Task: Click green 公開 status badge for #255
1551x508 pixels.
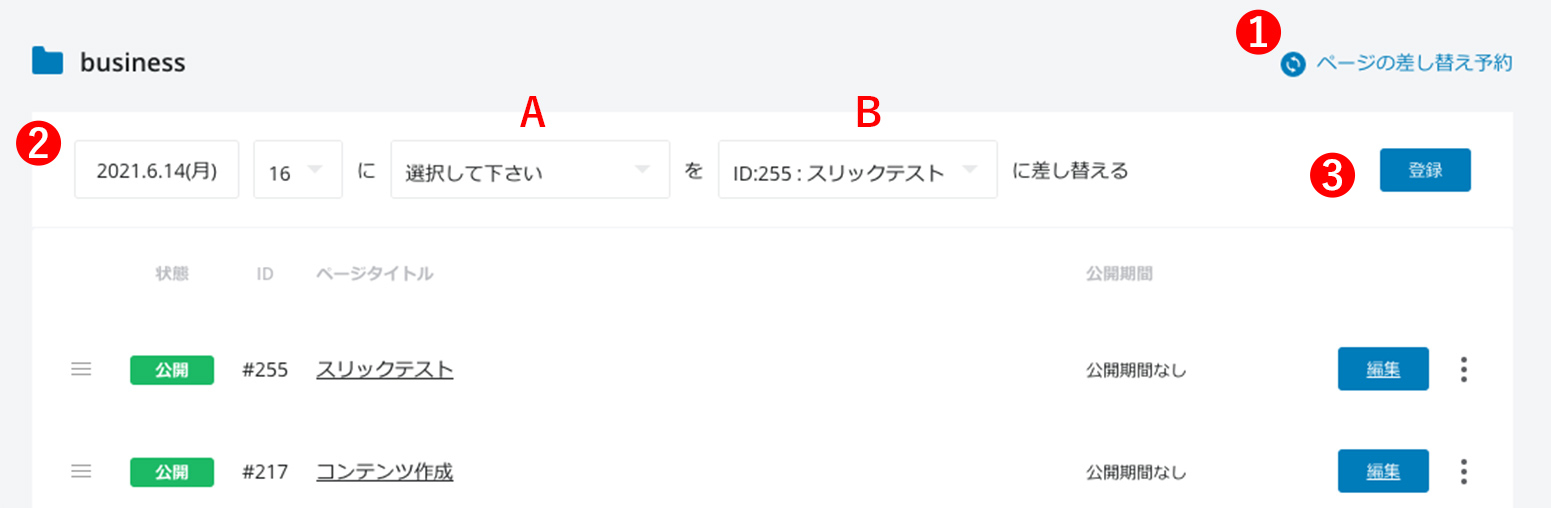Action: tap(172, 370)
